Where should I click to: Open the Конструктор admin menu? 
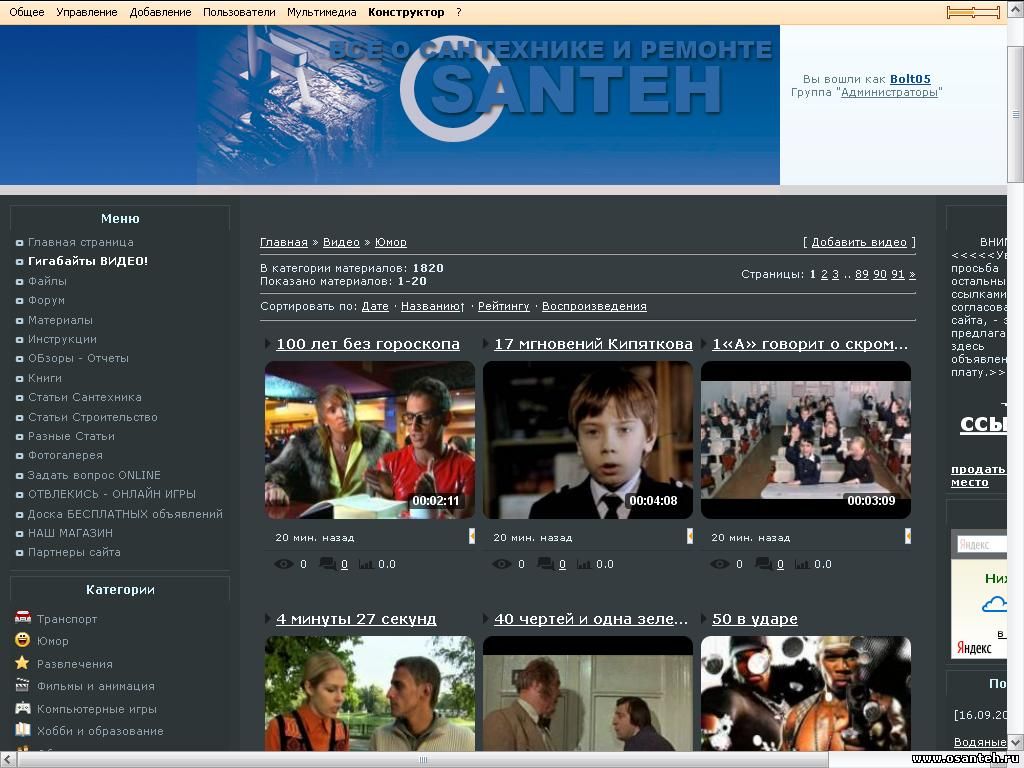tap(406, 12)
